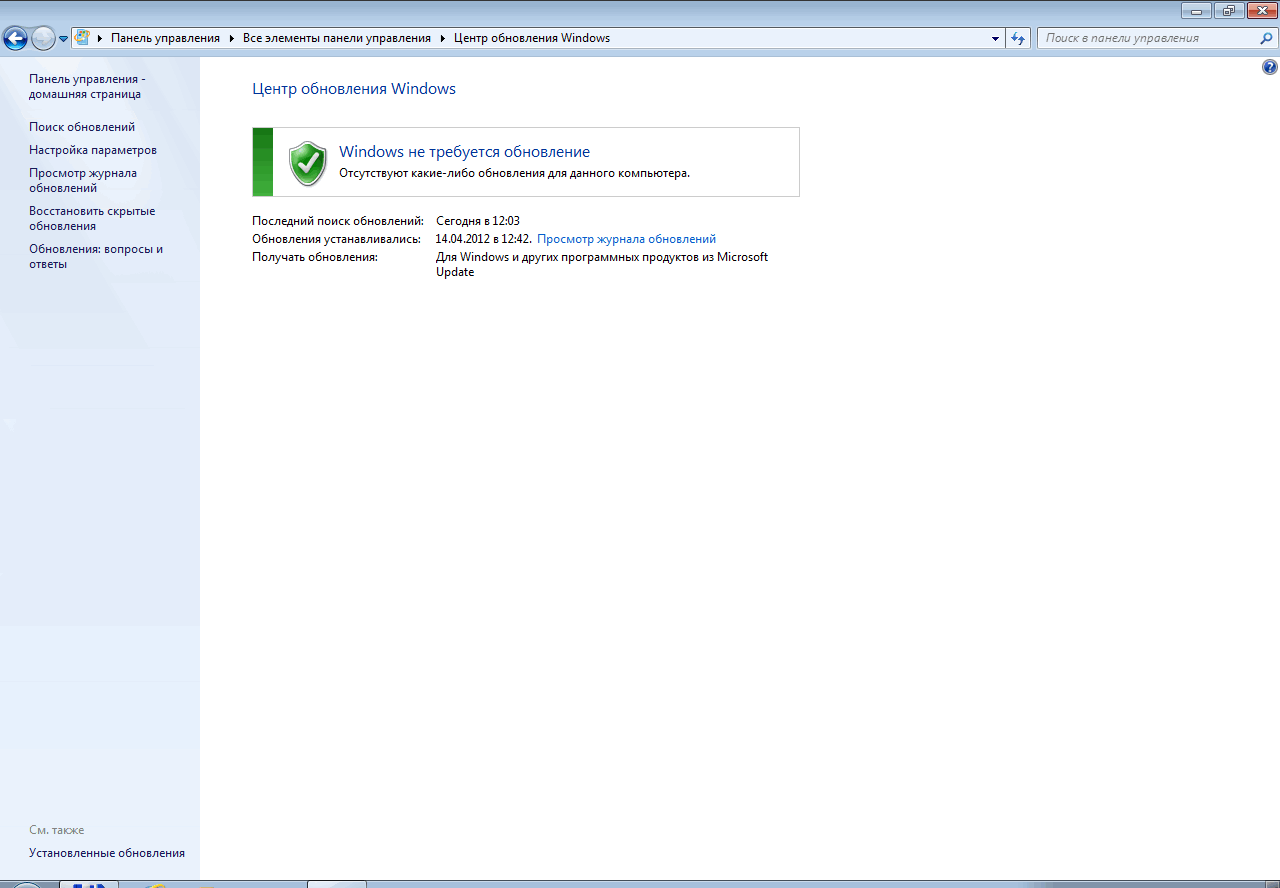The image size is (1280, 888).
Task: Open 'Установленные обновления' under См. также
Action: tap(107, 853)
